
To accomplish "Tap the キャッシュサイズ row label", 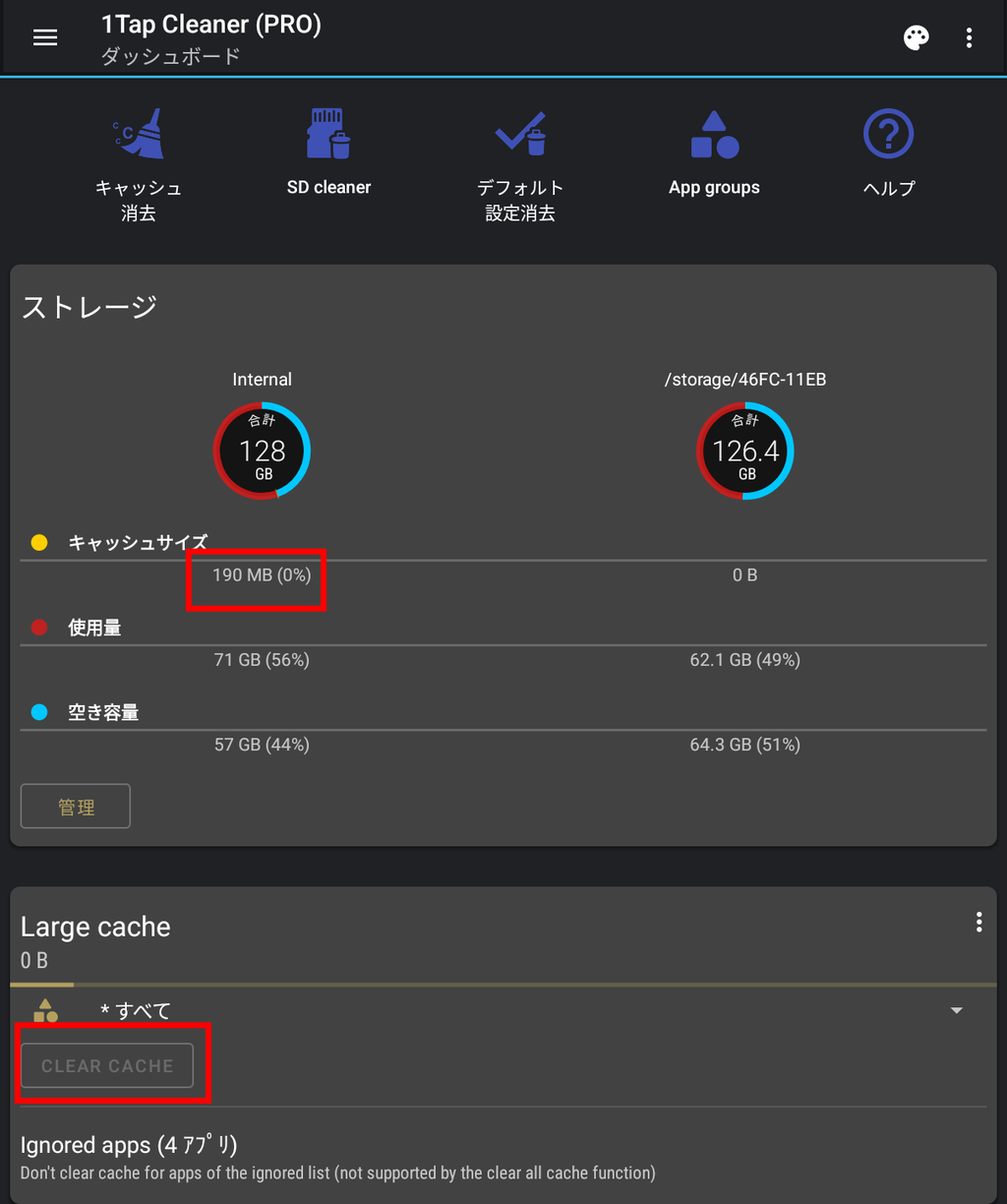I will 138,542.
